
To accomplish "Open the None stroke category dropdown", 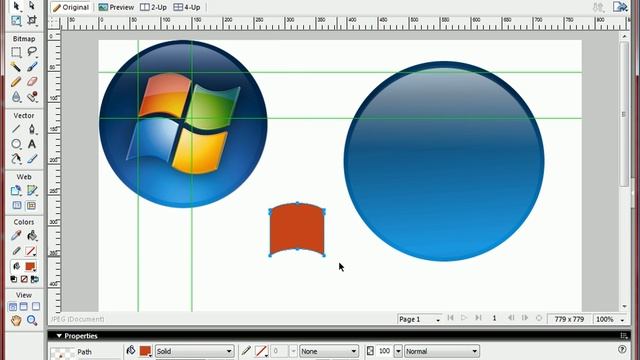I will [x=329, y=351].
